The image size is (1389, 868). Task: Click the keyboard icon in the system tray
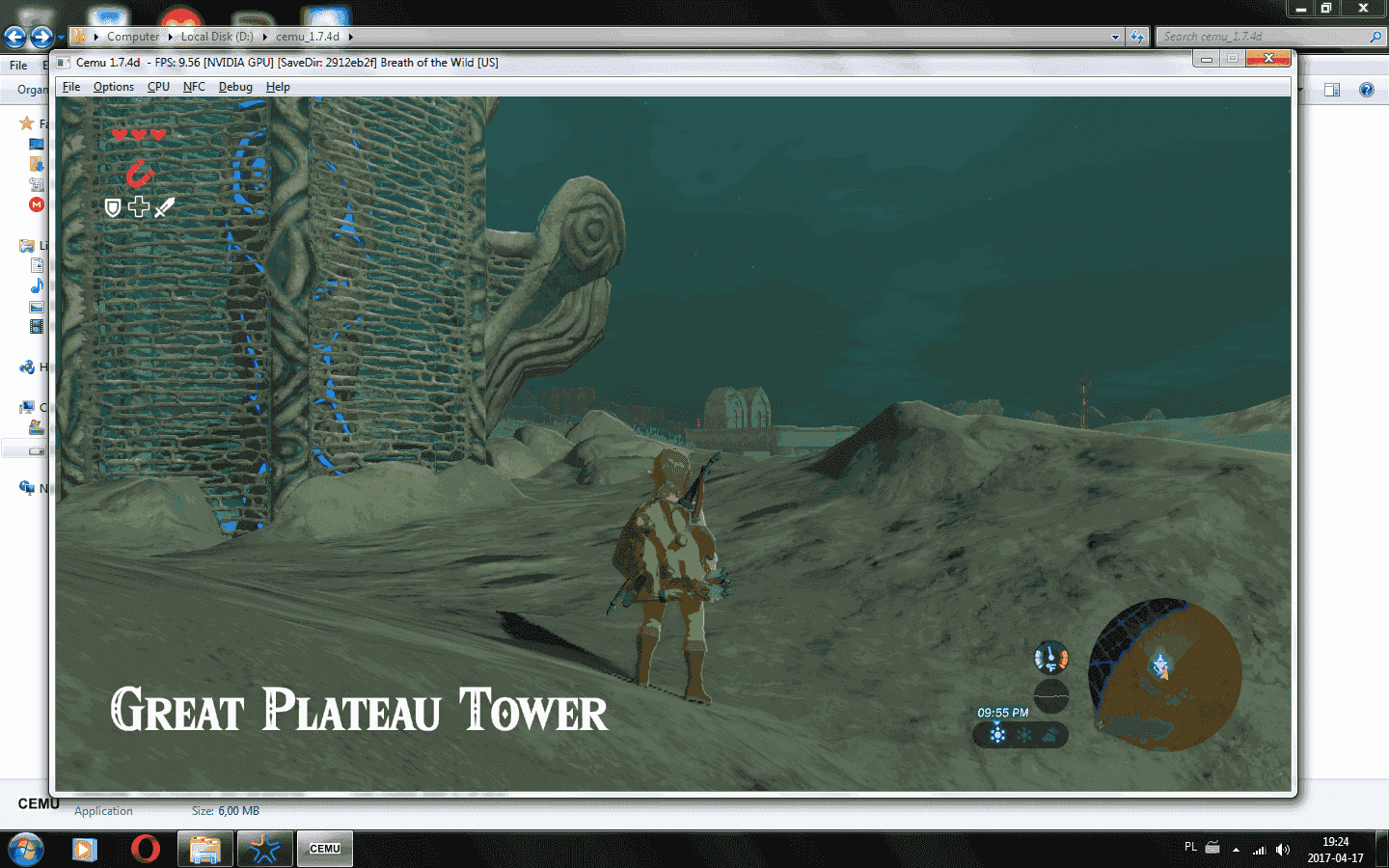pos(1212,848)
